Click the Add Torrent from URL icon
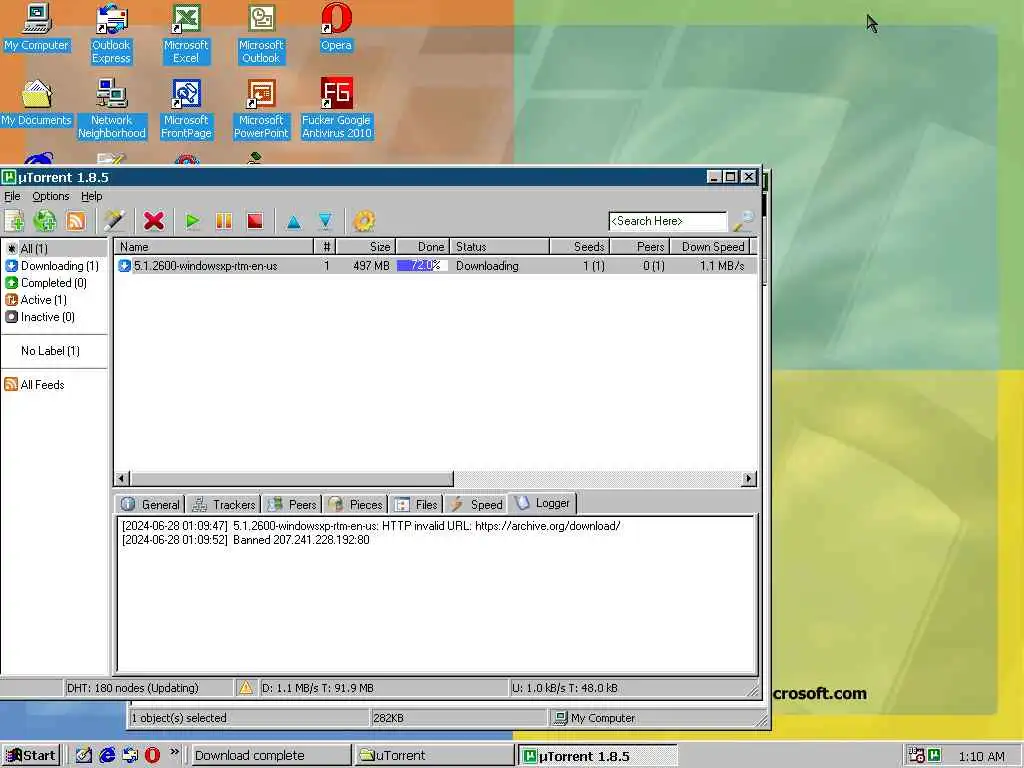 [x=45, y=221]
